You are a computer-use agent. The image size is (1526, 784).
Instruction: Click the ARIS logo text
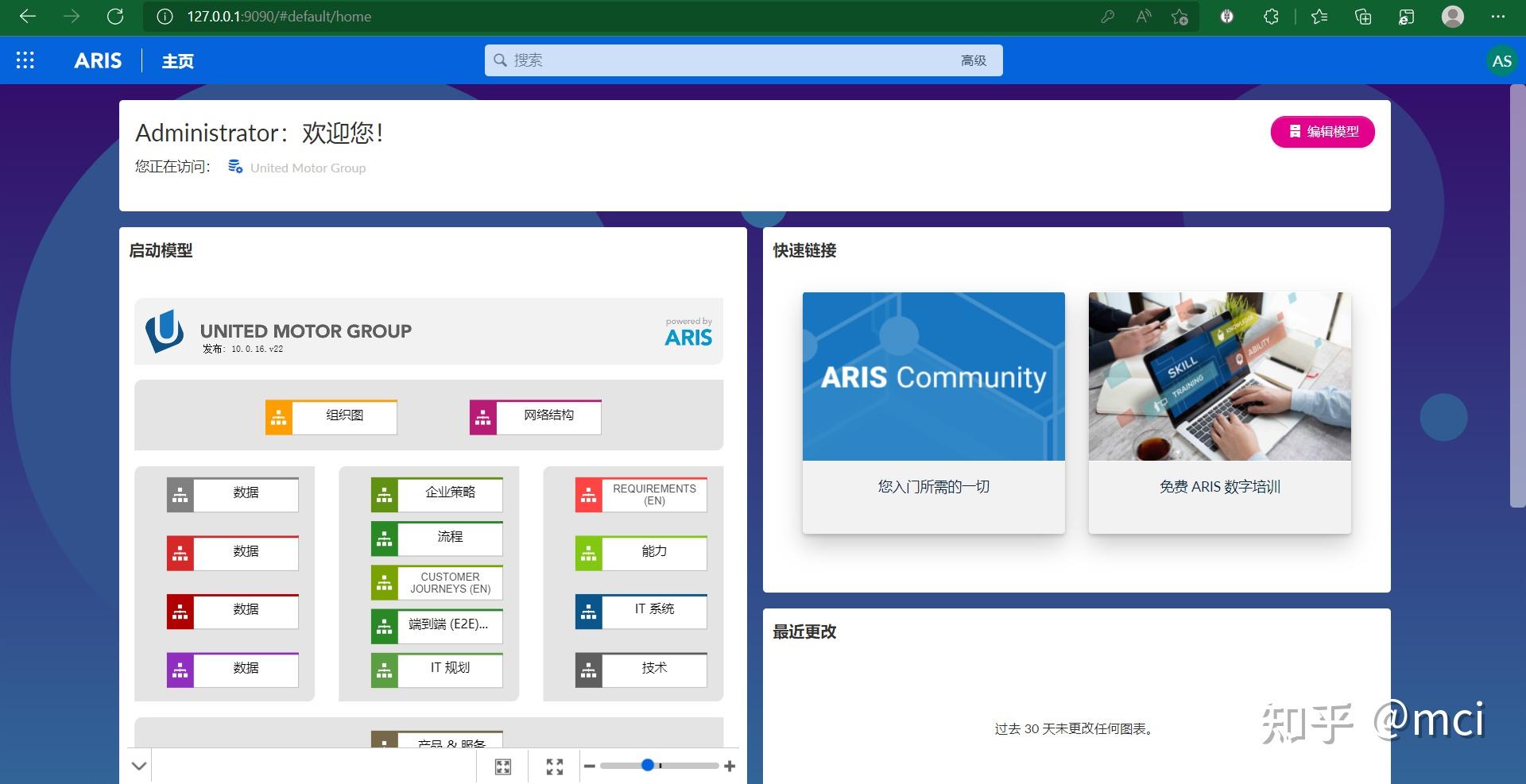98,60
